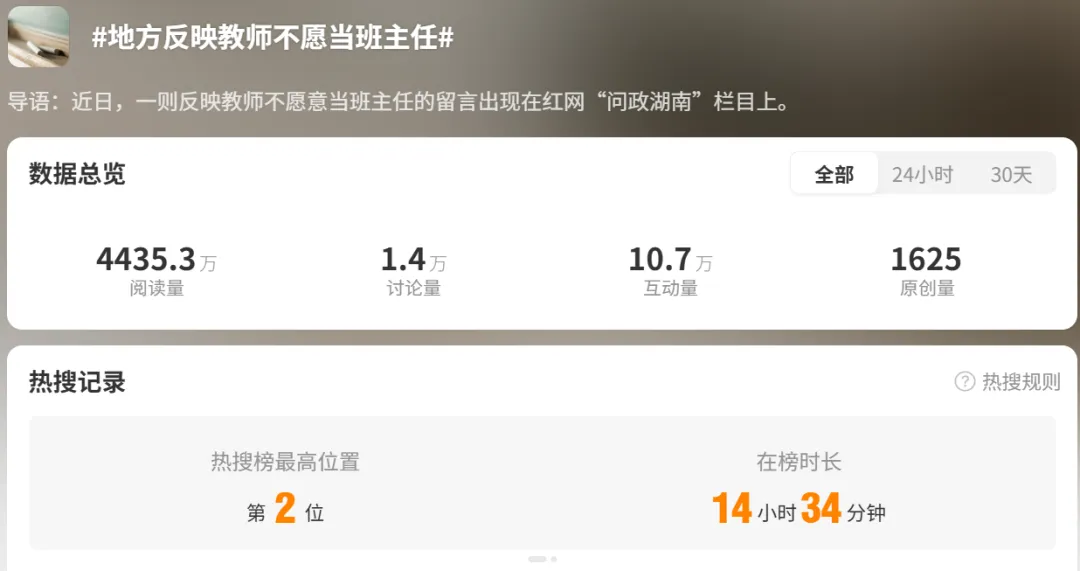The height and width of the screenshot is (571, 1080).
Task: Click the orange rank number 2
Action: point(285,509)
